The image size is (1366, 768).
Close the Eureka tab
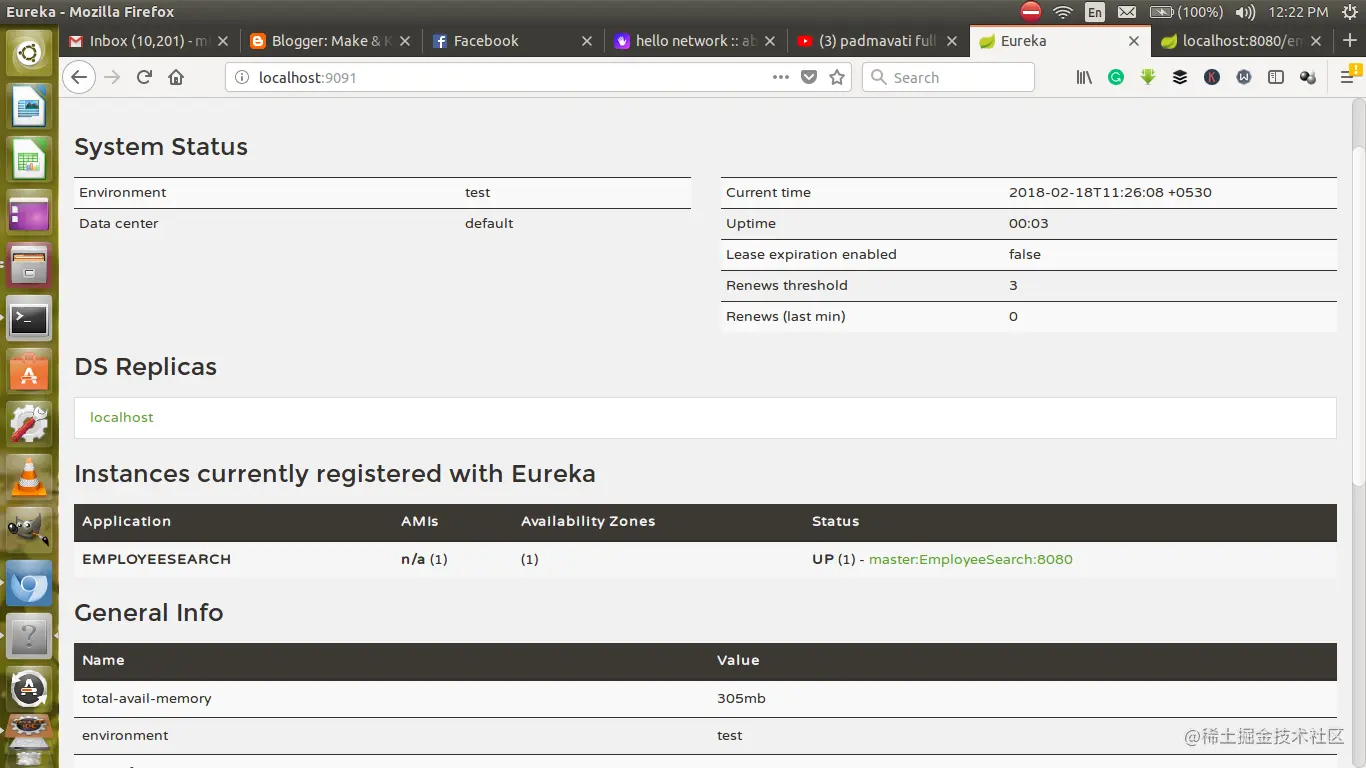(x=1133, y=41)
